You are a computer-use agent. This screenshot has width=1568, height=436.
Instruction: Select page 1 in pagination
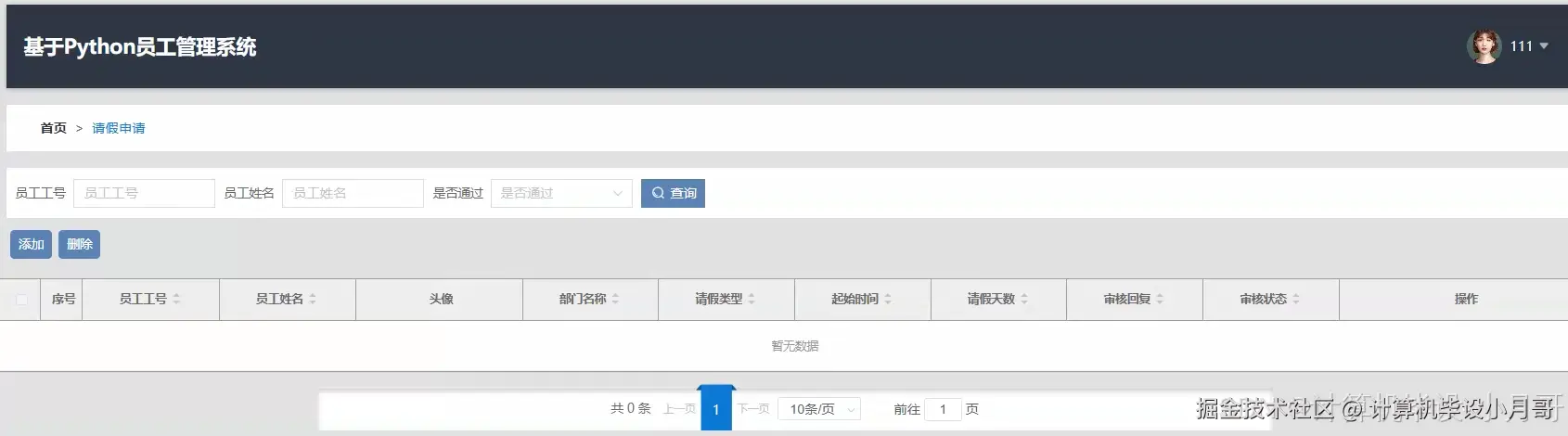[x=716, y=409]
